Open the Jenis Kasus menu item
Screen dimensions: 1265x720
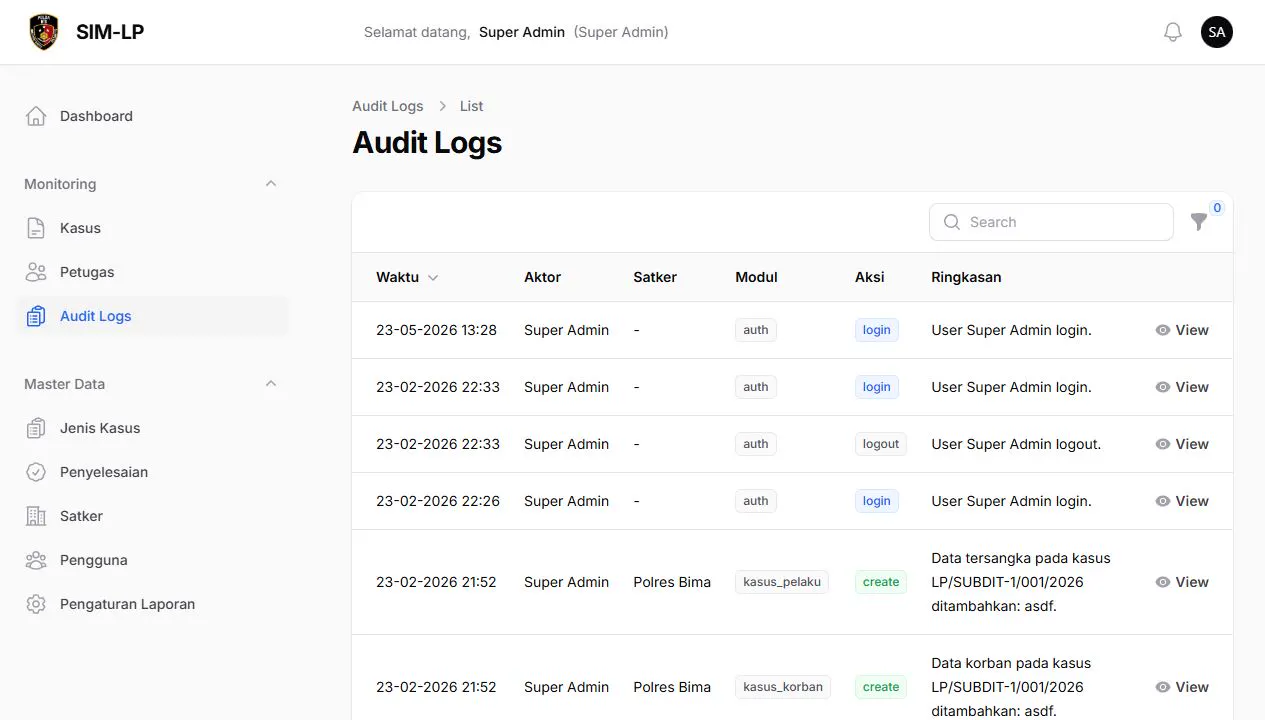[153, 428]
